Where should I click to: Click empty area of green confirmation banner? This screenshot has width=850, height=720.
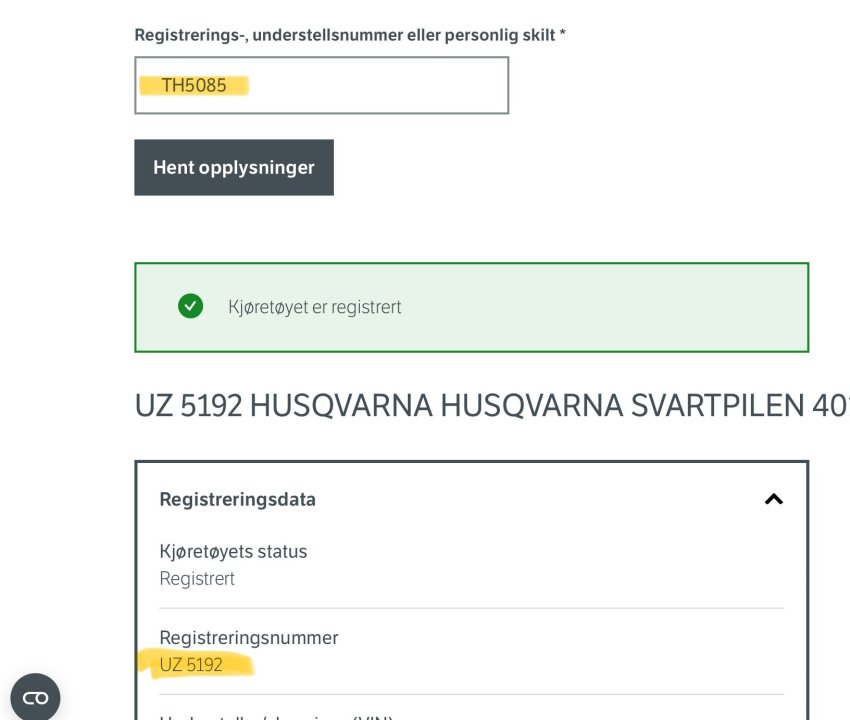pos(600,307)
